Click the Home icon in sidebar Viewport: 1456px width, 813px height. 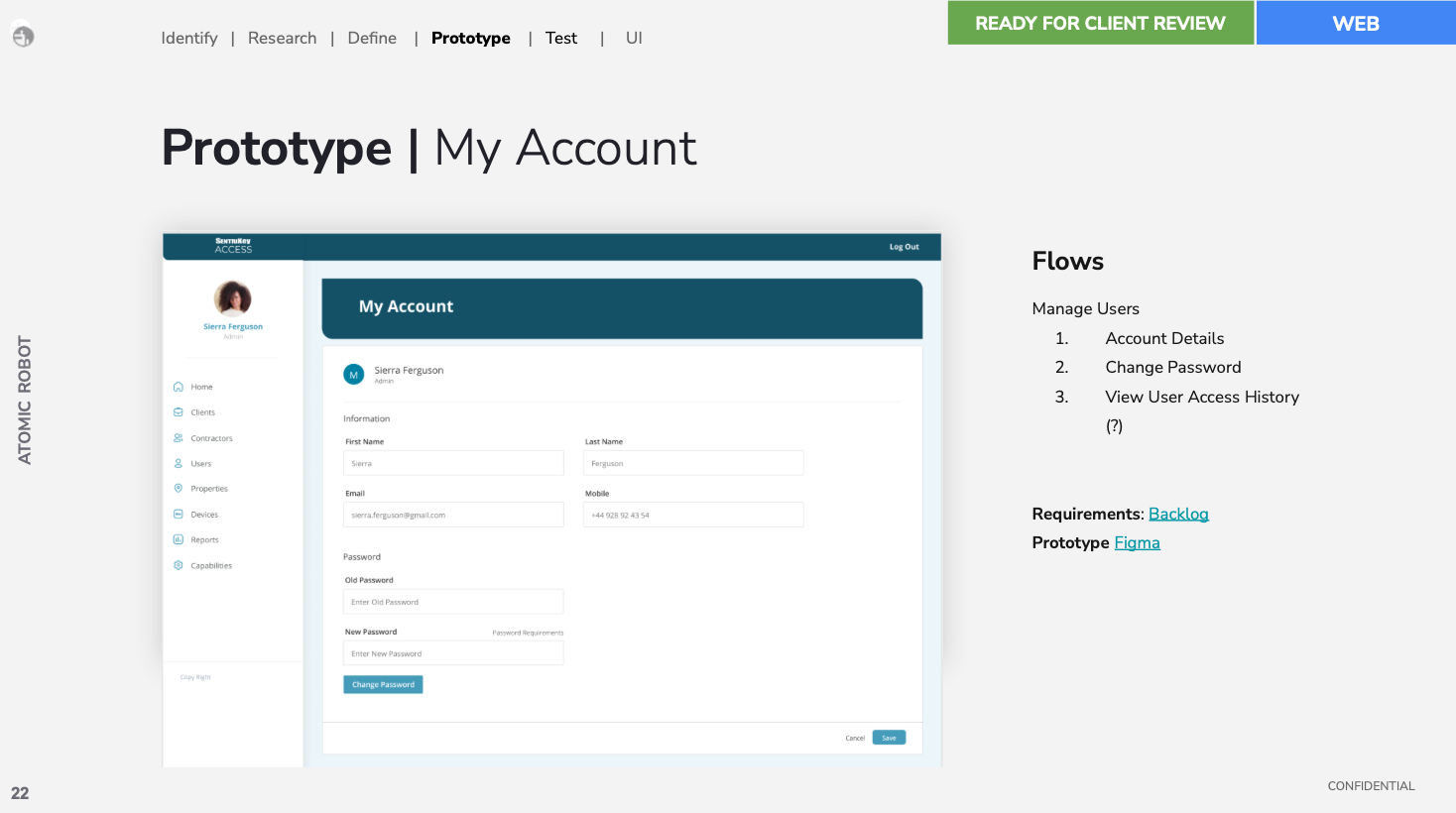click(x=179, y=387)
